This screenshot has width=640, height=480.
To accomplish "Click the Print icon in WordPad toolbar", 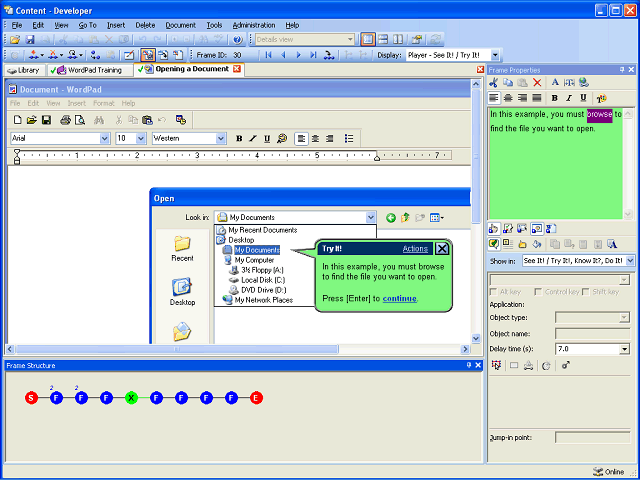I will point(65,120).
